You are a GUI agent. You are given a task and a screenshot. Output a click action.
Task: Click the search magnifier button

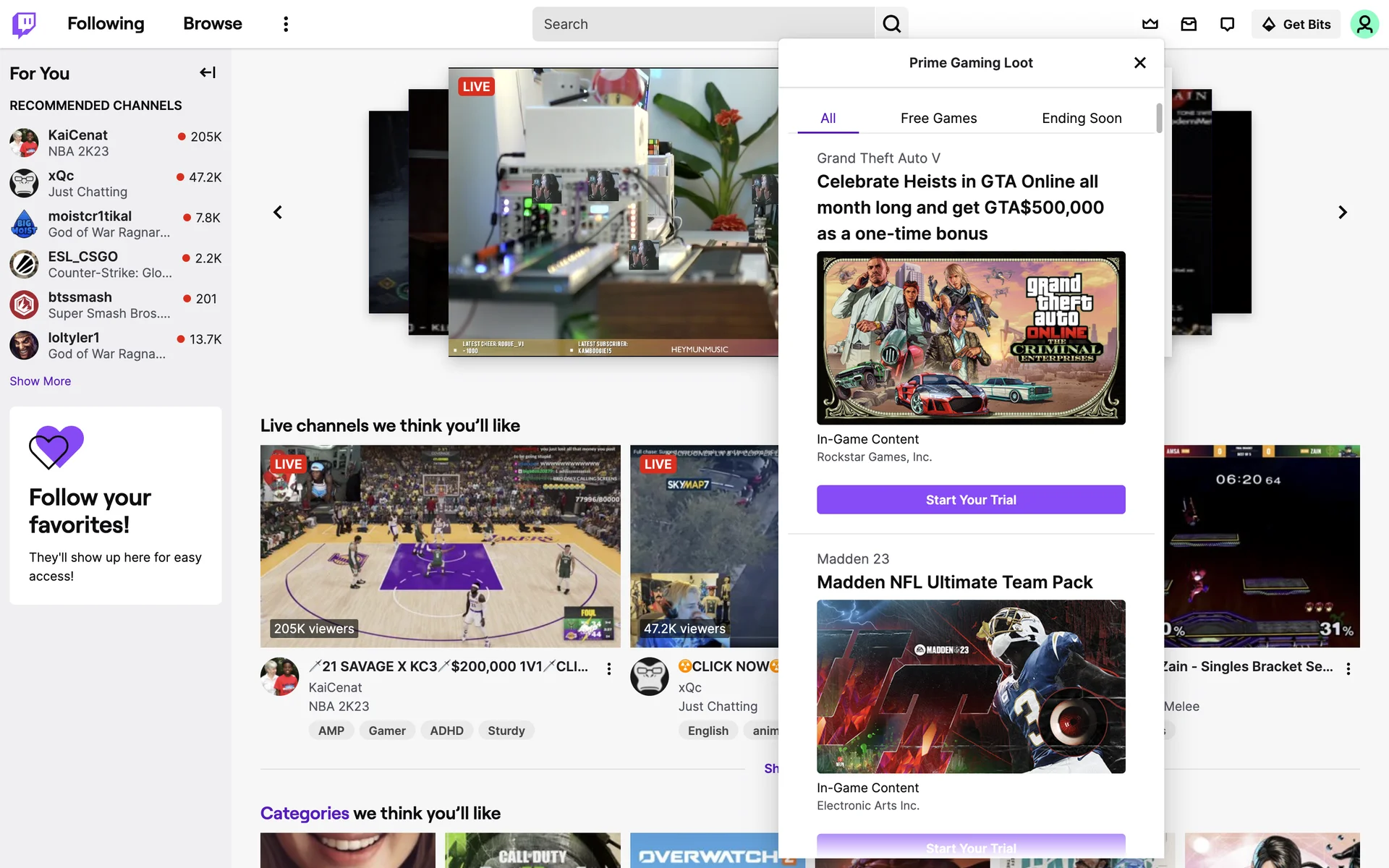[891, 24]
